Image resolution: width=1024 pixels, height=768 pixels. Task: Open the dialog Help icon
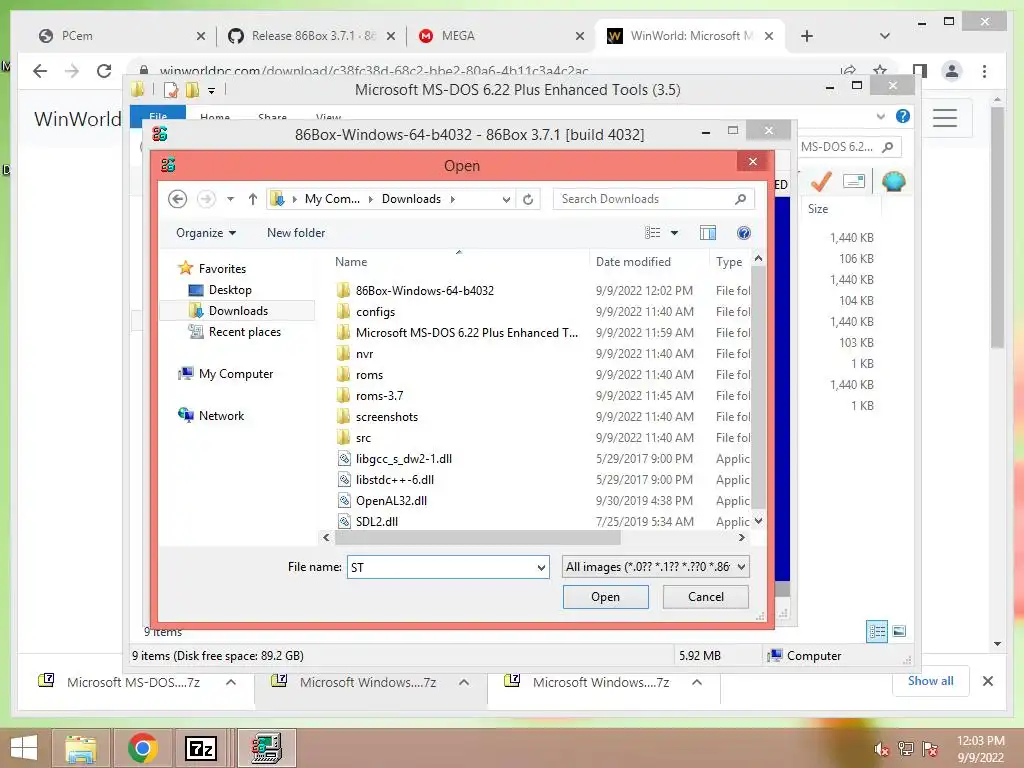click(x=743, y=232)
